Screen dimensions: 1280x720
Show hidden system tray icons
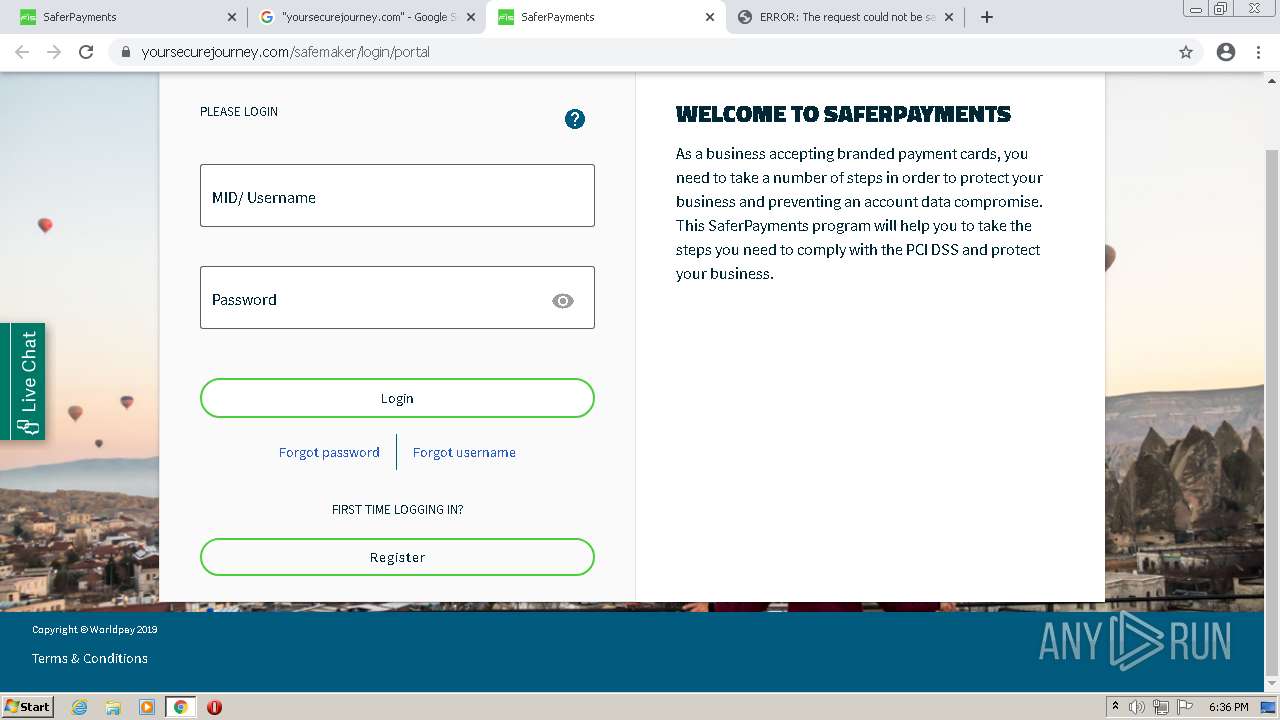click(x=1115, y=706)
